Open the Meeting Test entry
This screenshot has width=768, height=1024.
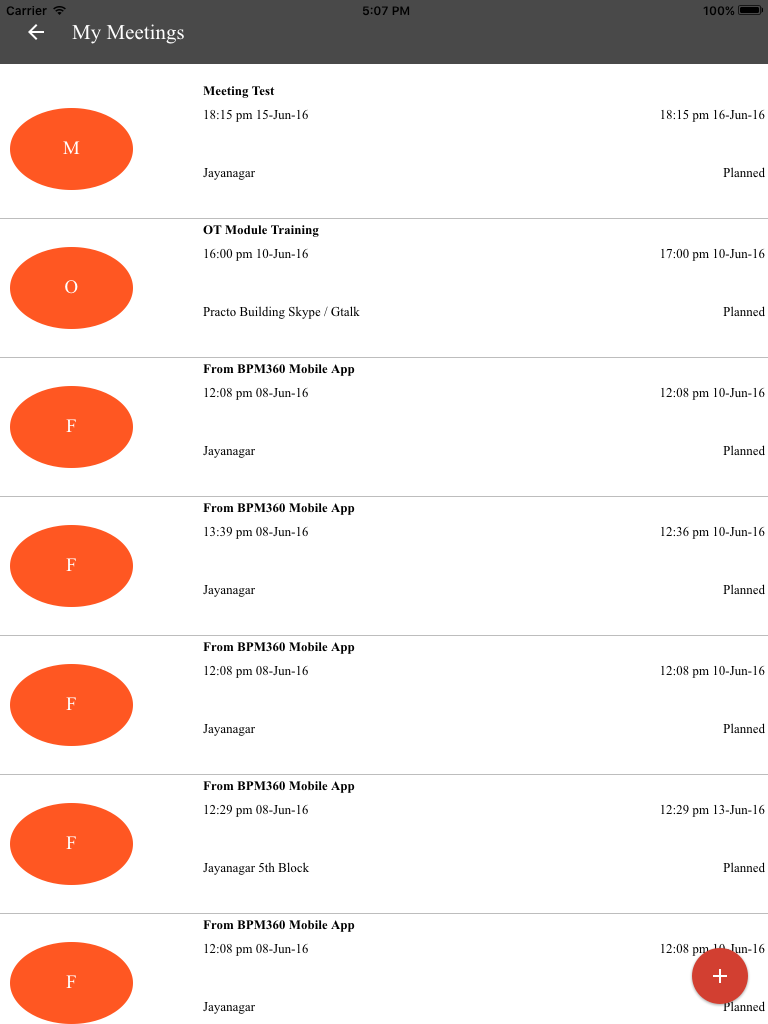click(239, 91)
